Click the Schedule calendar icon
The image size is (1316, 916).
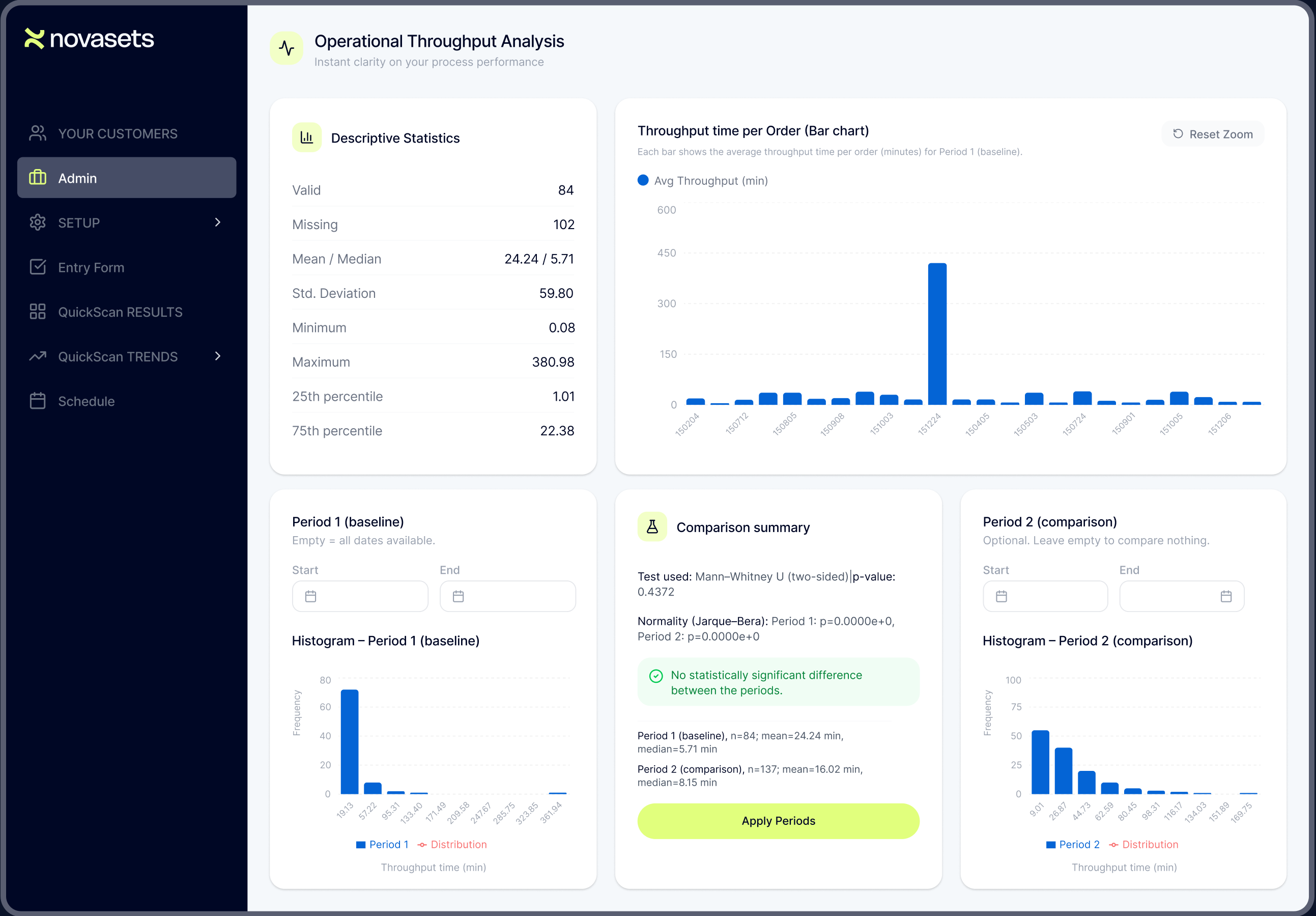(x=37, y=401)
